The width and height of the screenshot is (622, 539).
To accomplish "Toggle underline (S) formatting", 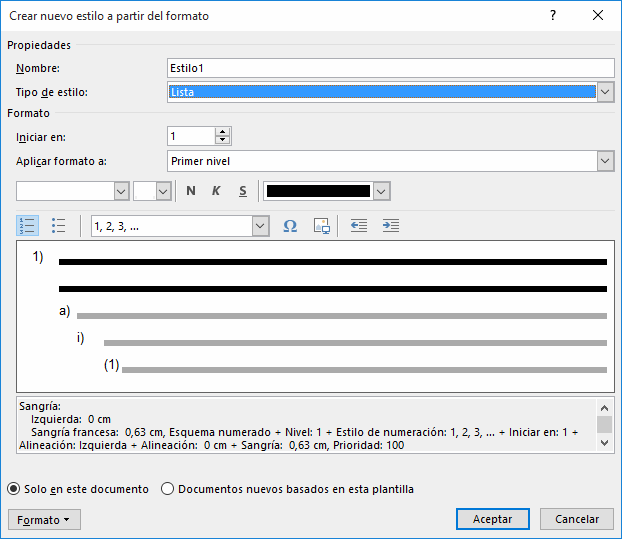I will [242, 191].
